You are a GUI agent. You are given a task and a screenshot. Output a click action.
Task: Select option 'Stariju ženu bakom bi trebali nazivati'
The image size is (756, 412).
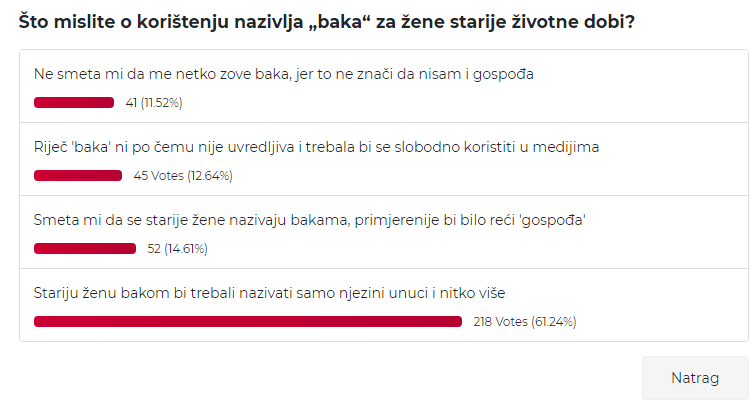[270, 293]
